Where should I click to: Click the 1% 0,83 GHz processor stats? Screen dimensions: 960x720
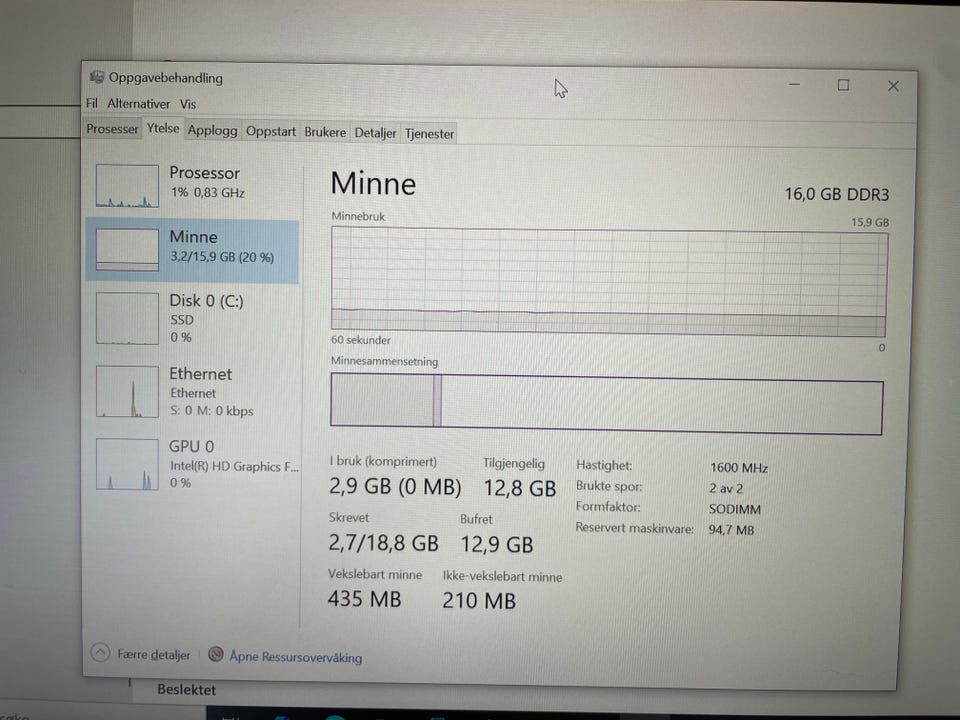click(x=208, y=192)
